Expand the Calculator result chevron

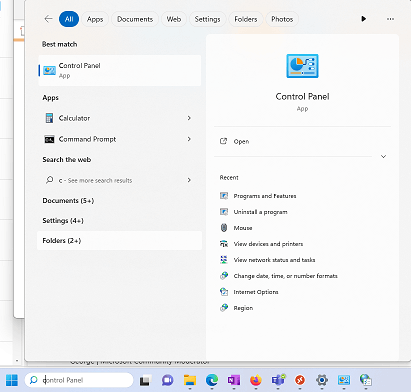pos(189,118)
